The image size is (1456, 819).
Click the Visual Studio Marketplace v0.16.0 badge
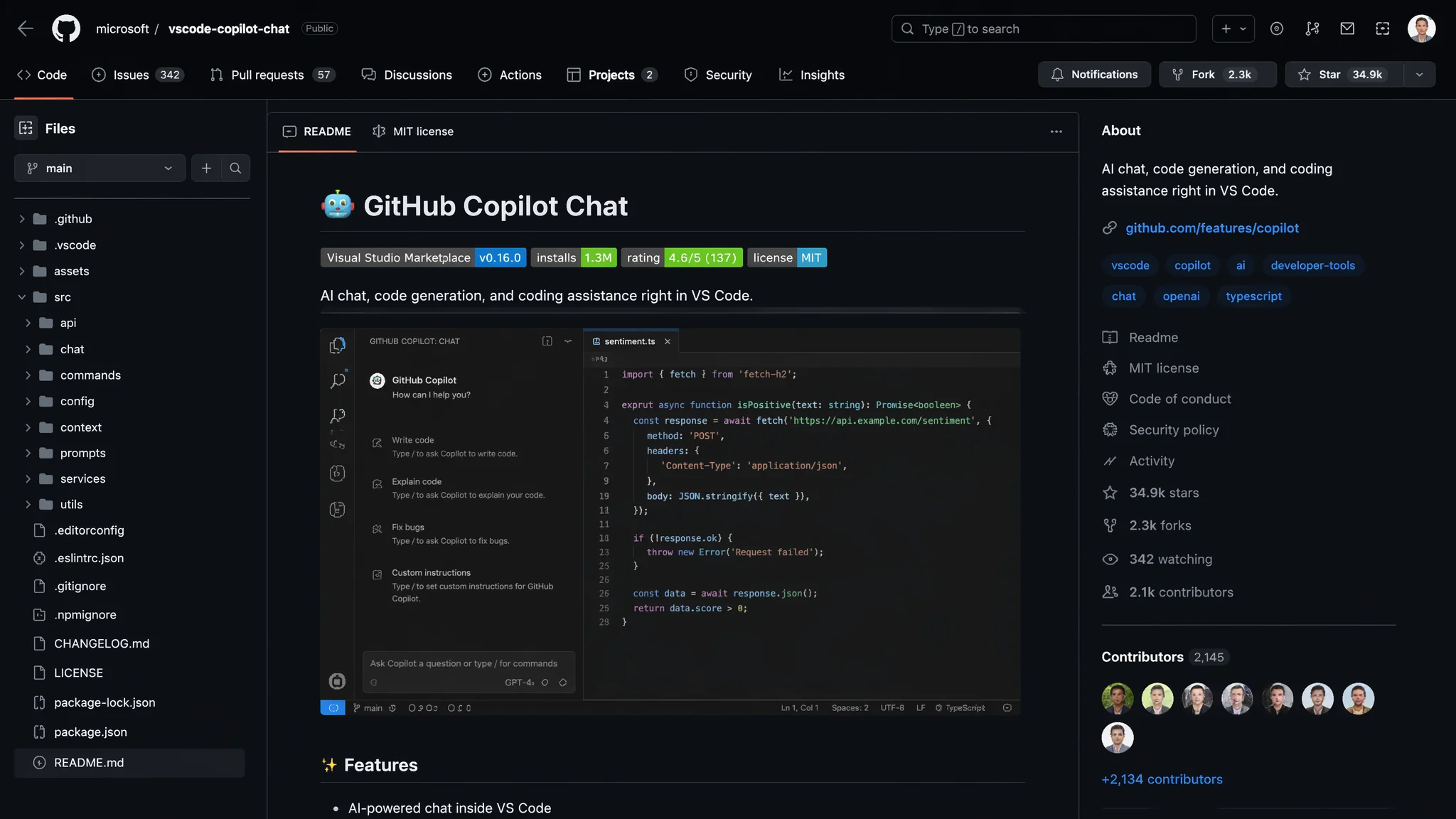pos(424,257)
